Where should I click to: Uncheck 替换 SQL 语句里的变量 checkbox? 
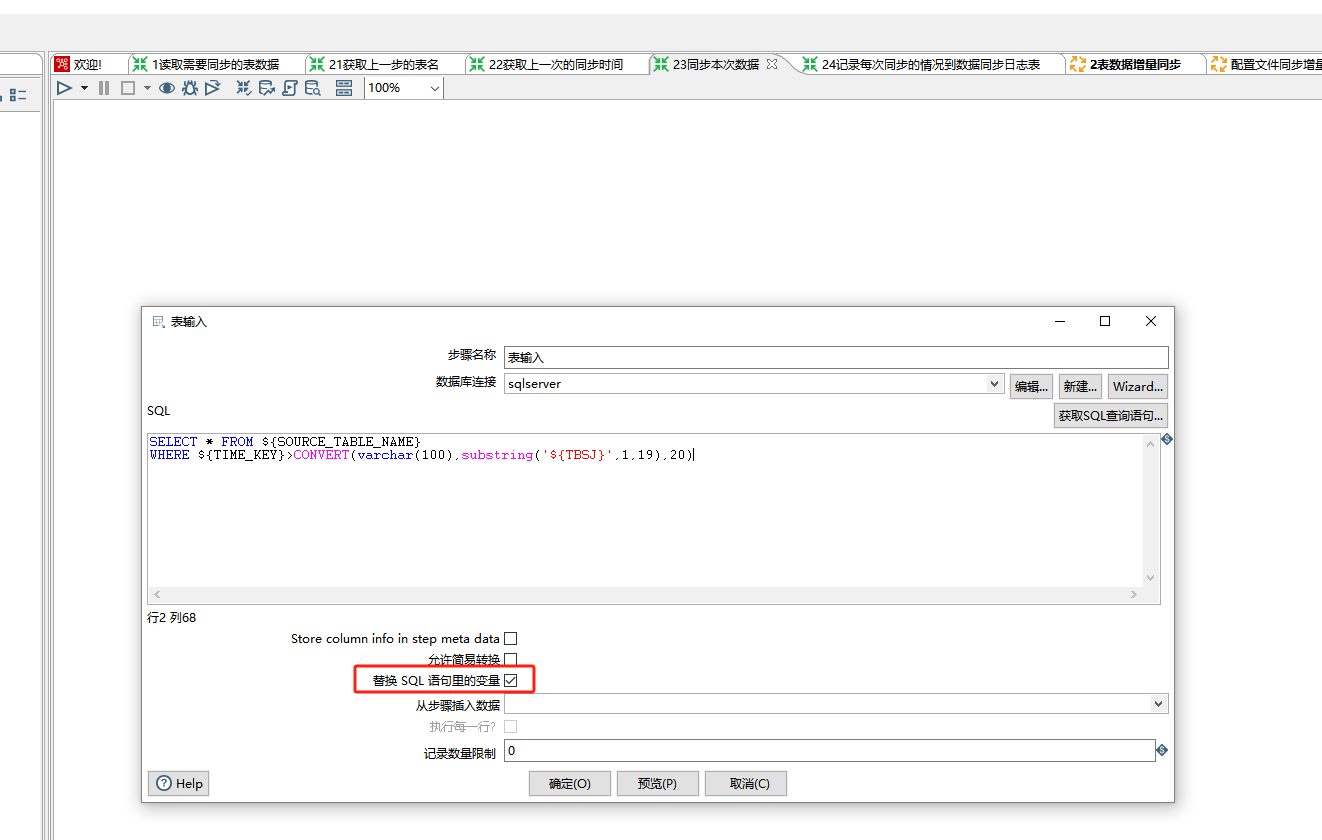(x=511, y=681)
